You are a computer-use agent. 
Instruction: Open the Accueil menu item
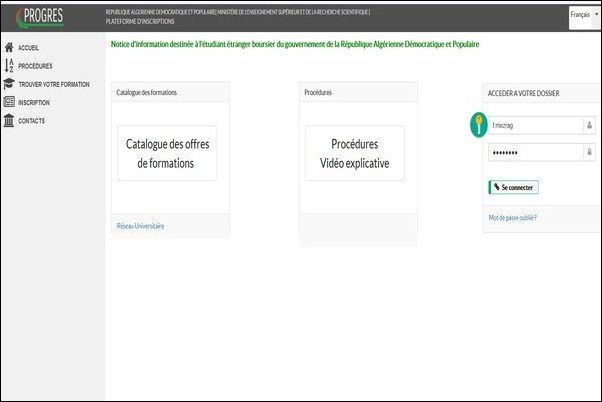pyautogui.click(x=30, y=48)
